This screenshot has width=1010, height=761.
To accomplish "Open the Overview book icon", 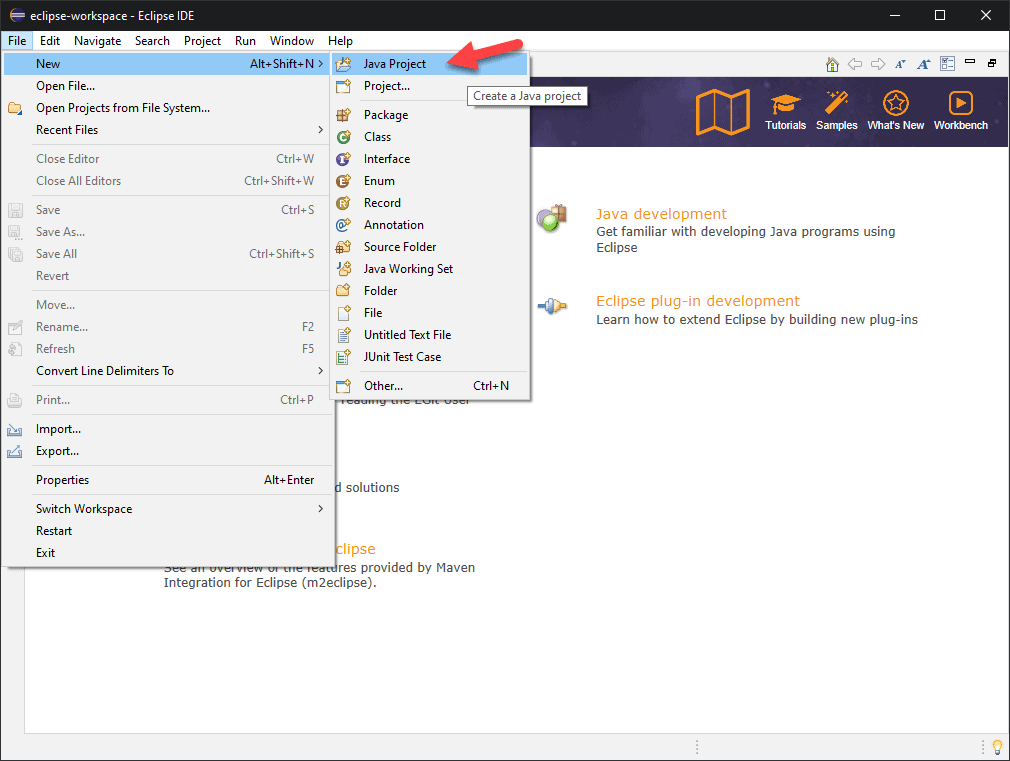I will (x=723, y=112).
